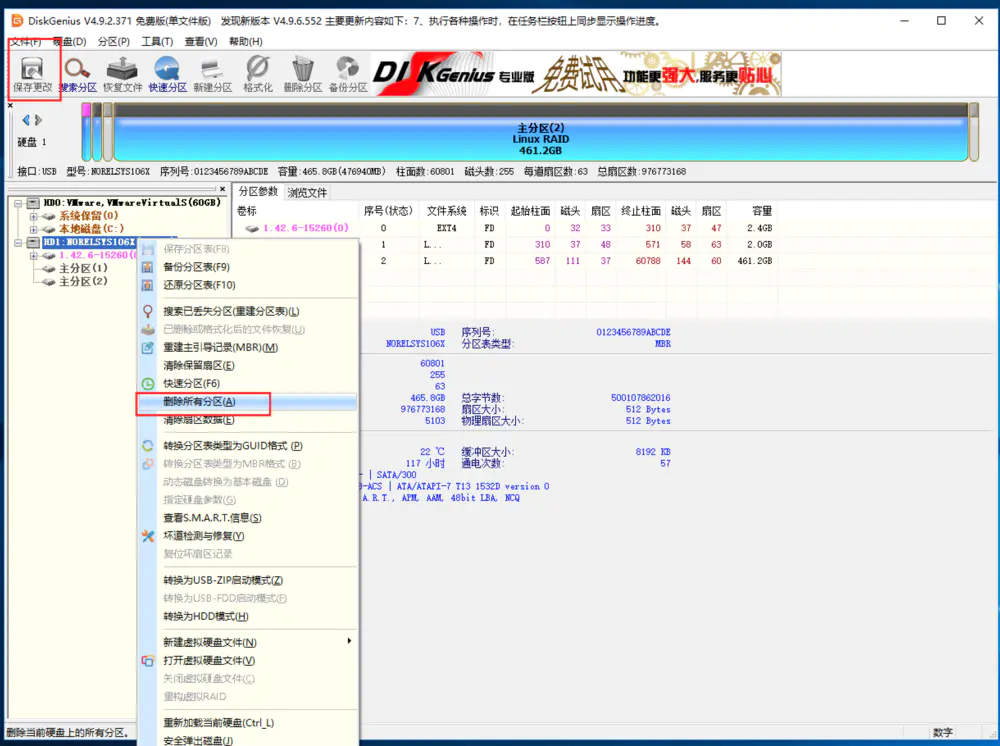Expand the 系统保留(0) tree node
The image size is (1000, 746).
coord(33,216)
